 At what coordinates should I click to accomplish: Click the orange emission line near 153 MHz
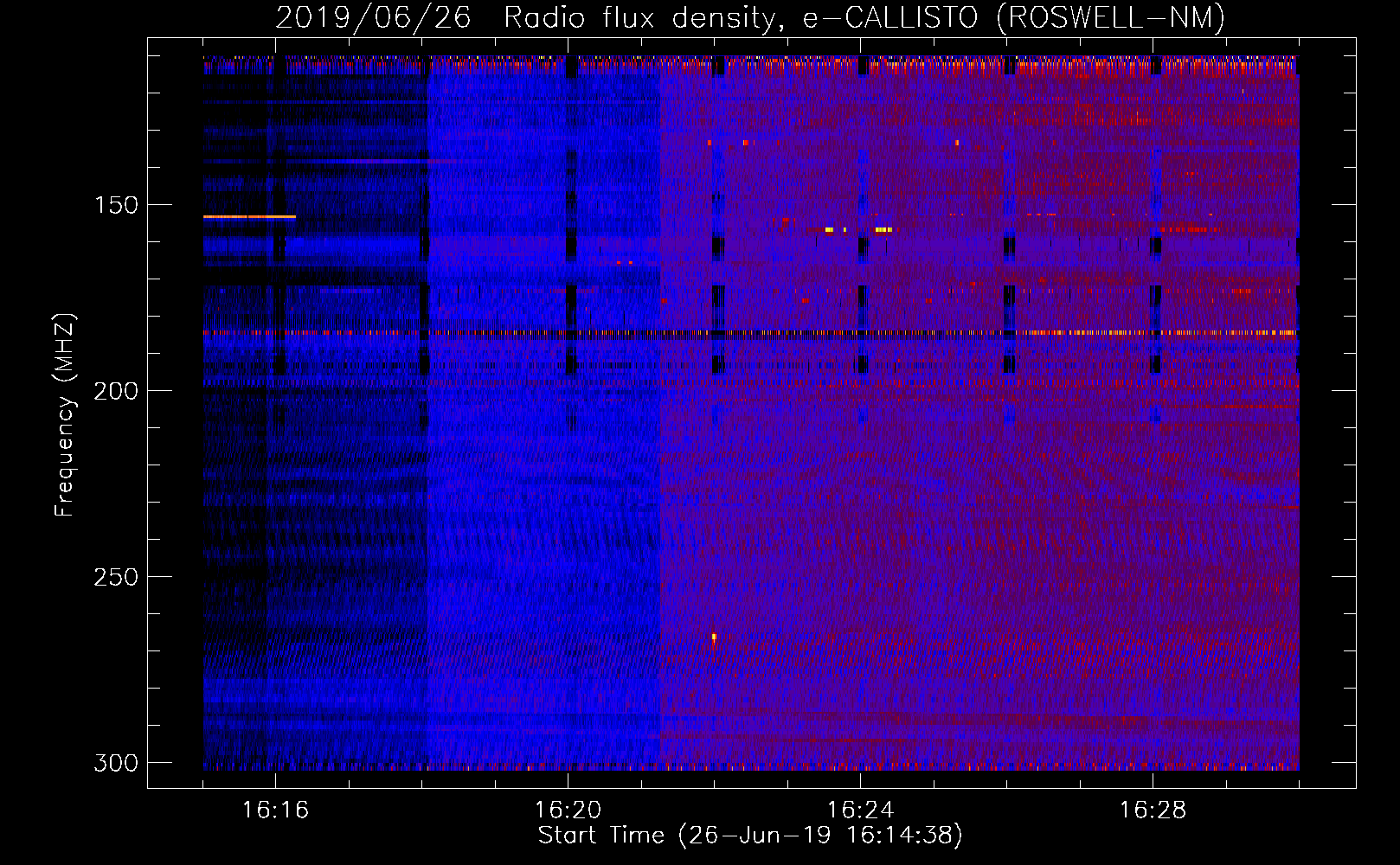click(x=249, y=217)
